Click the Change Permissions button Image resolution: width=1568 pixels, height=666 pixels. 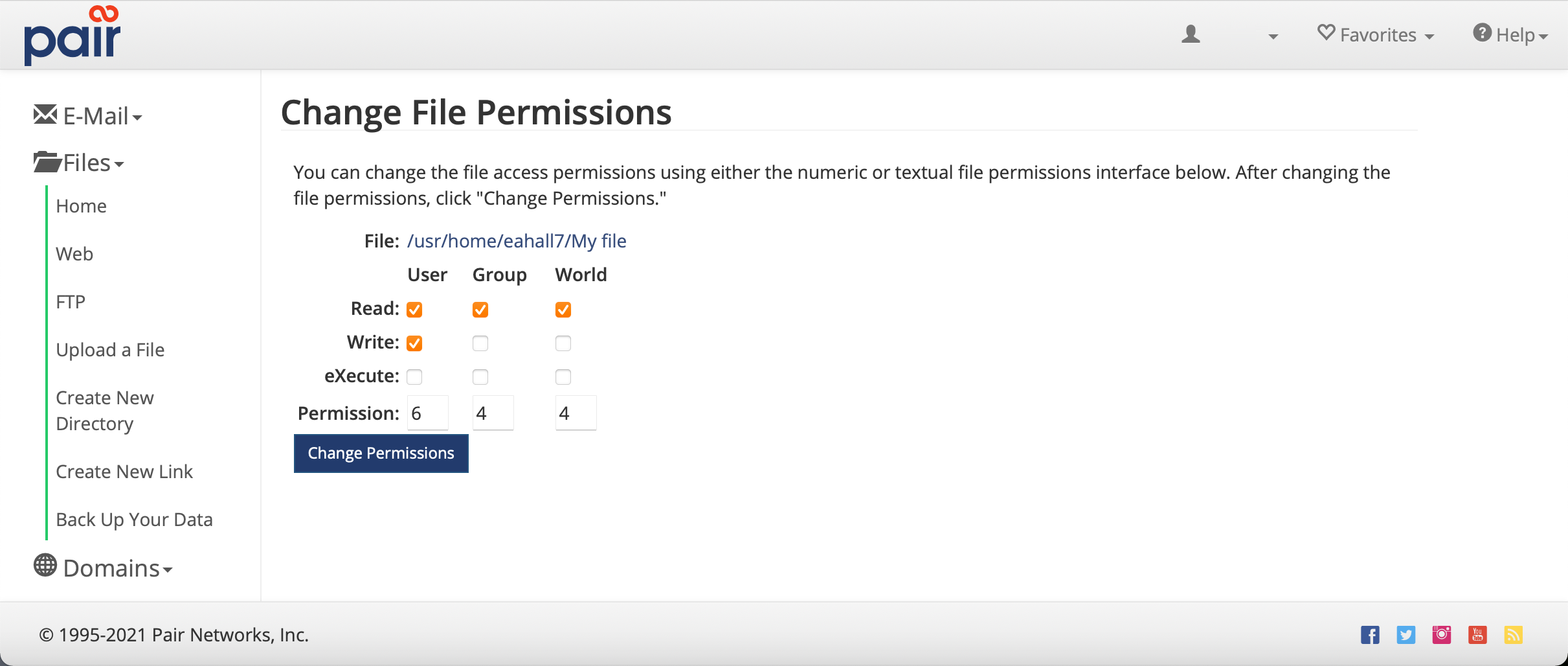click(381, 454)
